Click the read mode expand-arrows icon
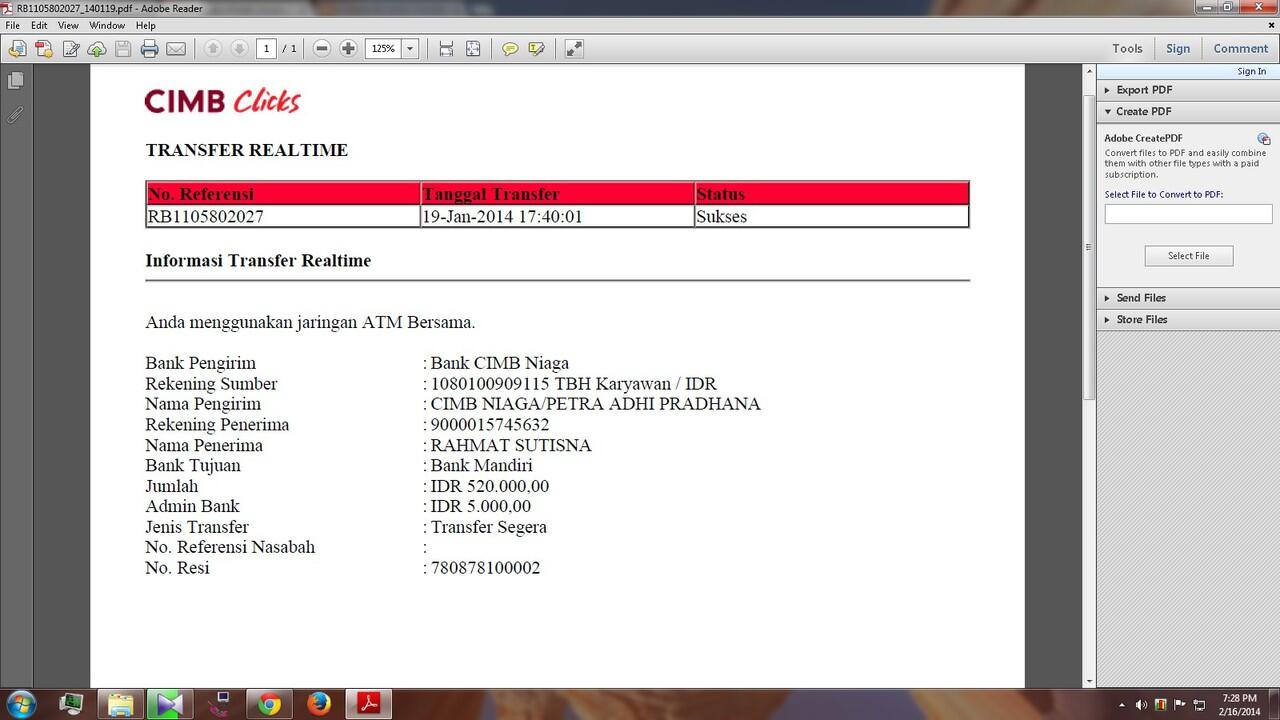The height and width of the screenshot is (720, 1280). (574, 48)
